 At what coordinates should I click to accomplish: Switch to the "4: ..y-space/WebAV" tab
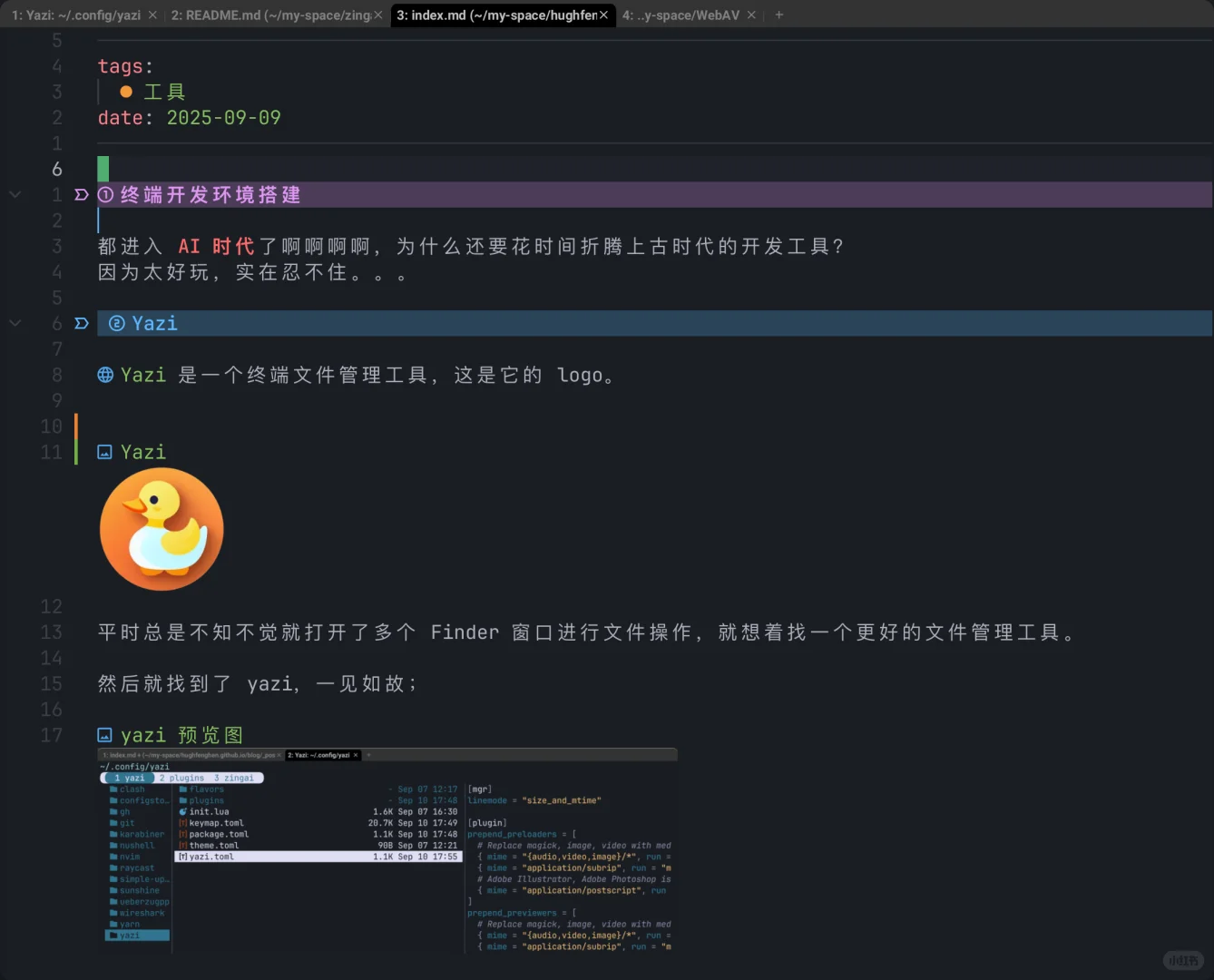point(681,15)
